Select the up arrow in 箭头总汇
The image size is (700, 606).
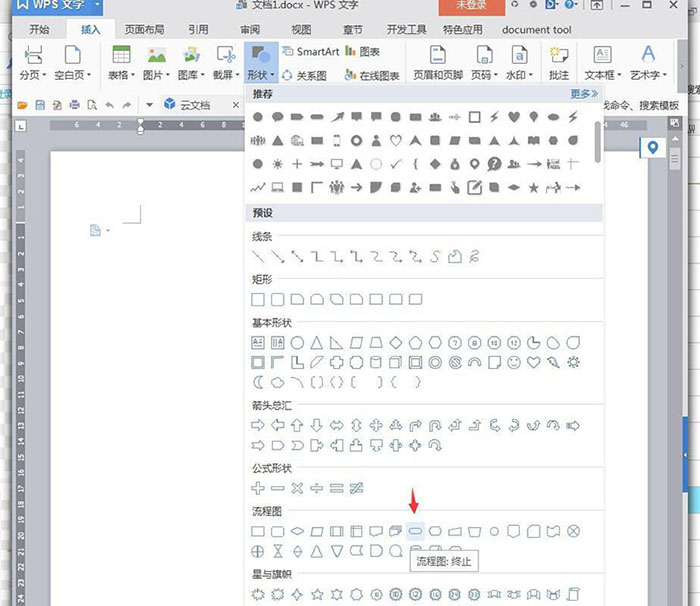tap(297, 425)
